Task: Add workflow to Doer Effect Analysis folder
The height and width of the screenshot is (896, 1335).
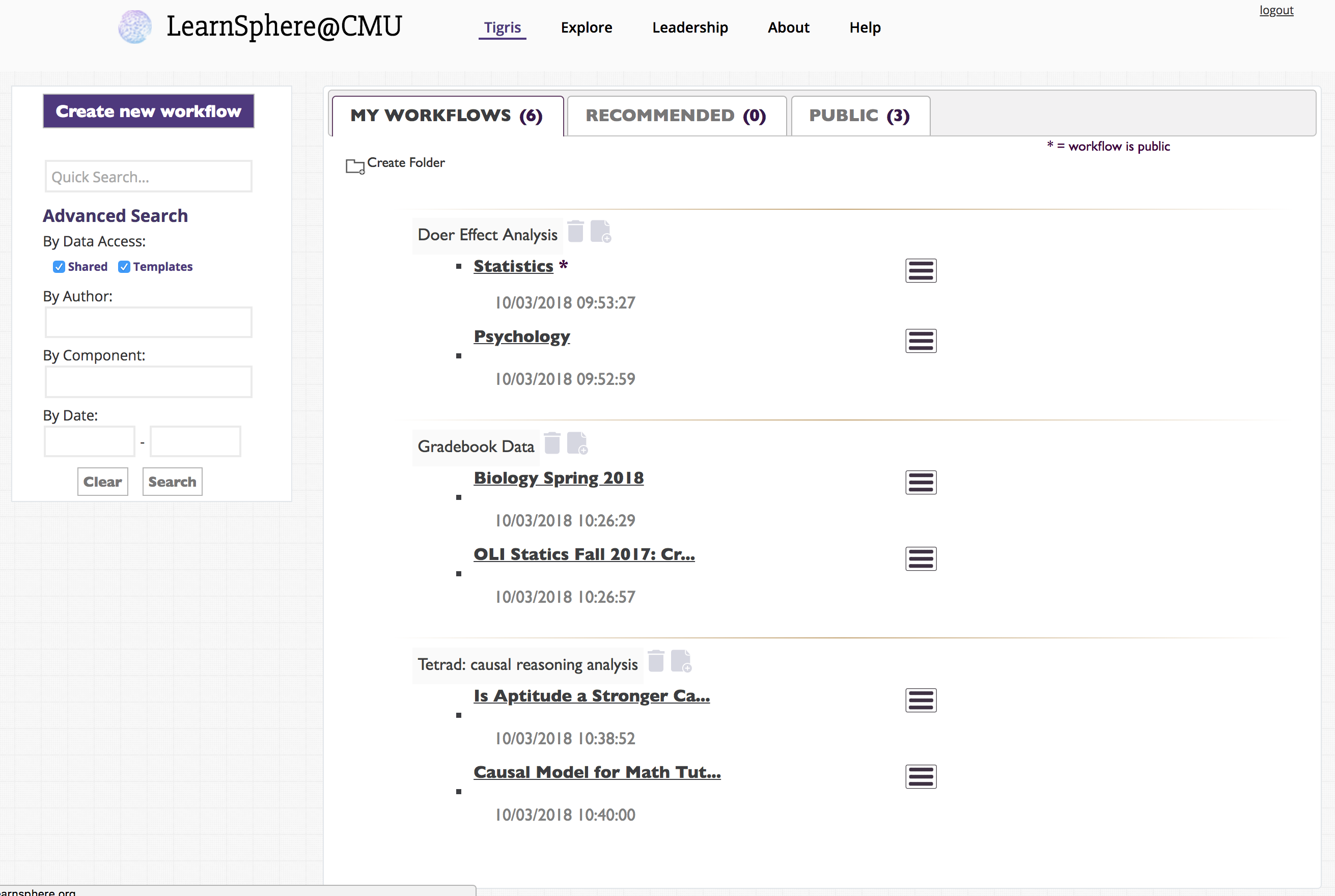Action: (x=600, y=232)
